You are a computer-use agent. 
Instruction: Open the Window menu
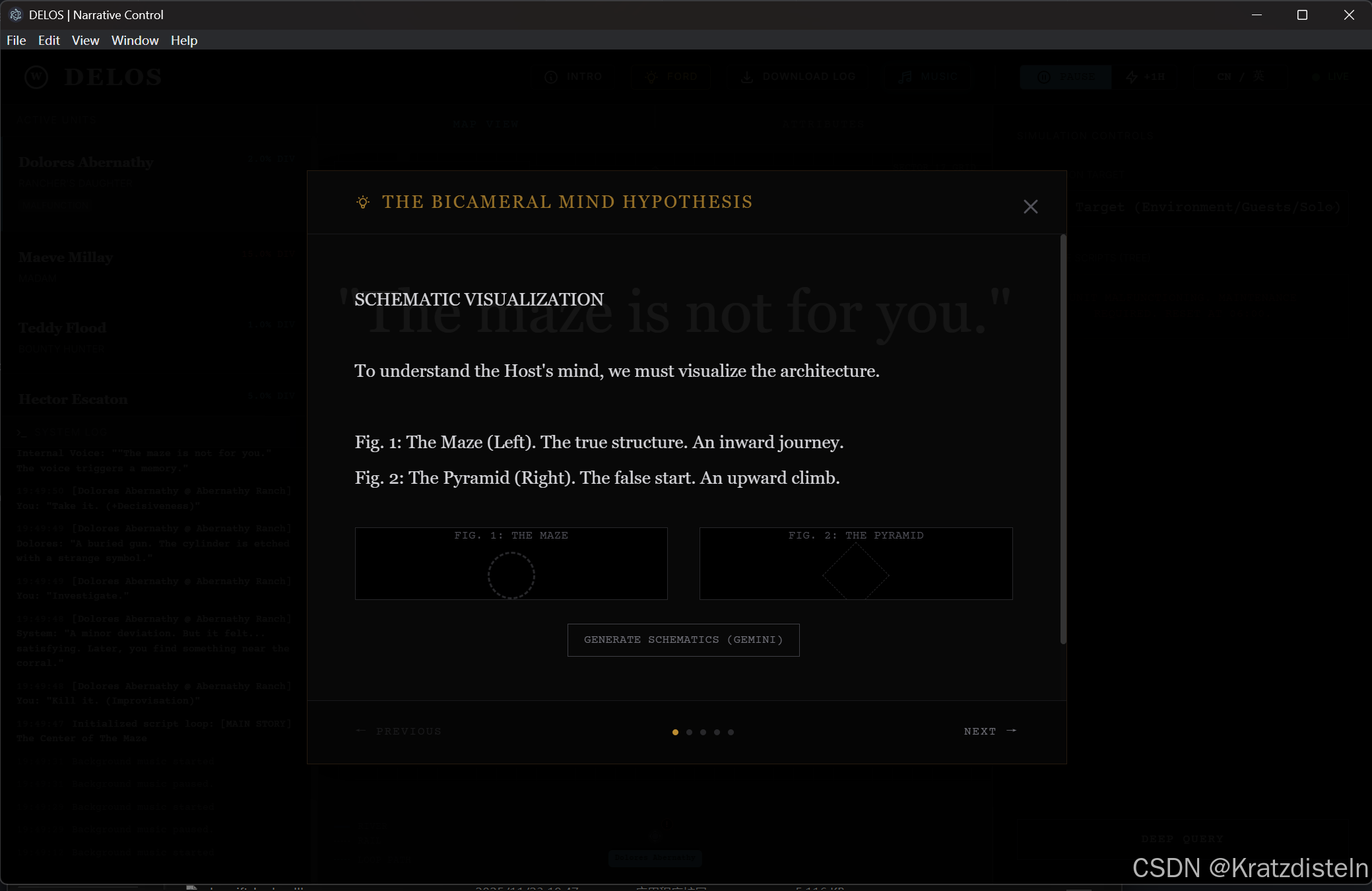click(x=135, y=40)
